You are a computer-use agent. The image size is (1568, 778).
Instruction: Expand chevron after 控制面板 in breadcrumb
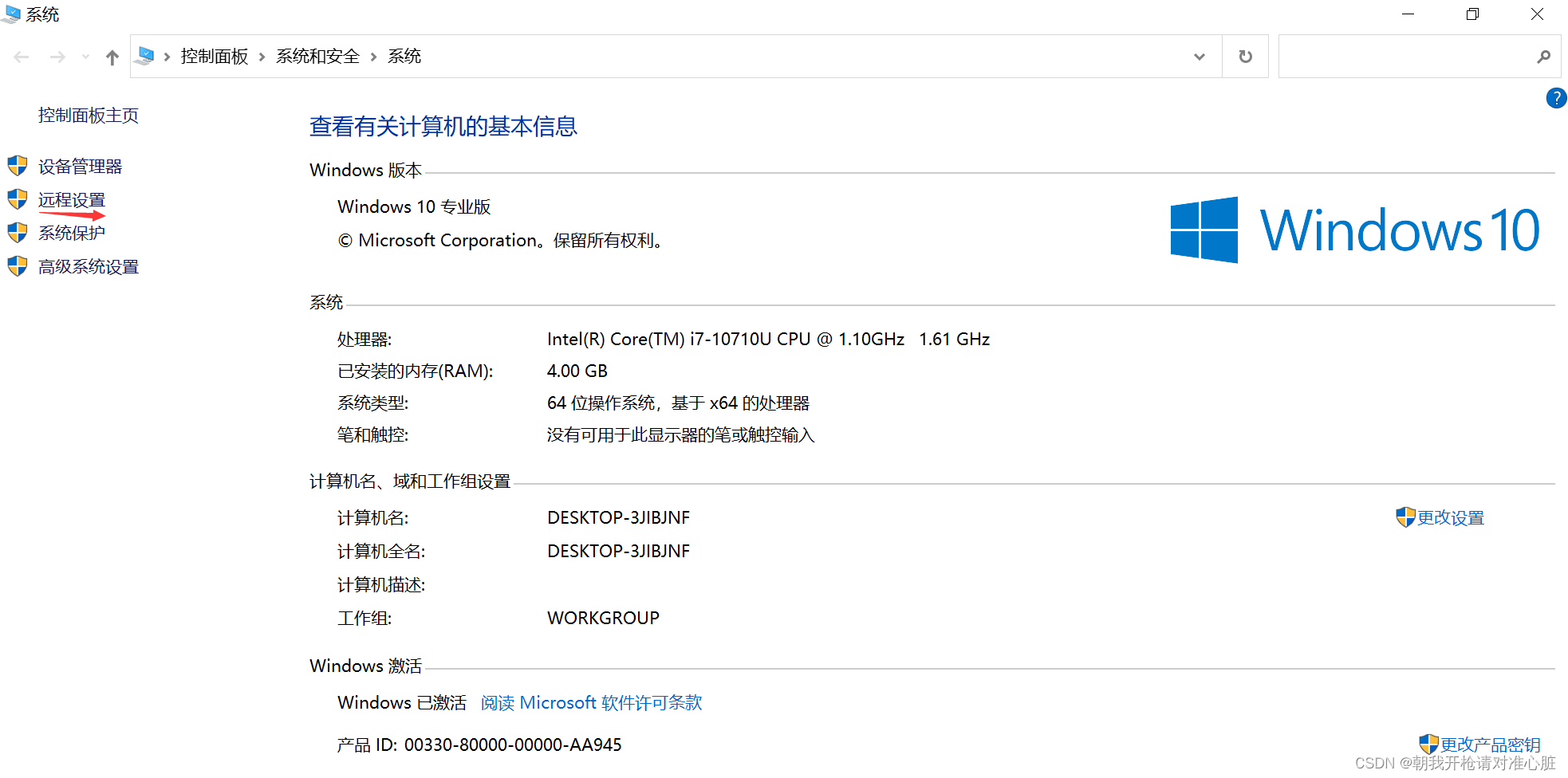point(262,57)
